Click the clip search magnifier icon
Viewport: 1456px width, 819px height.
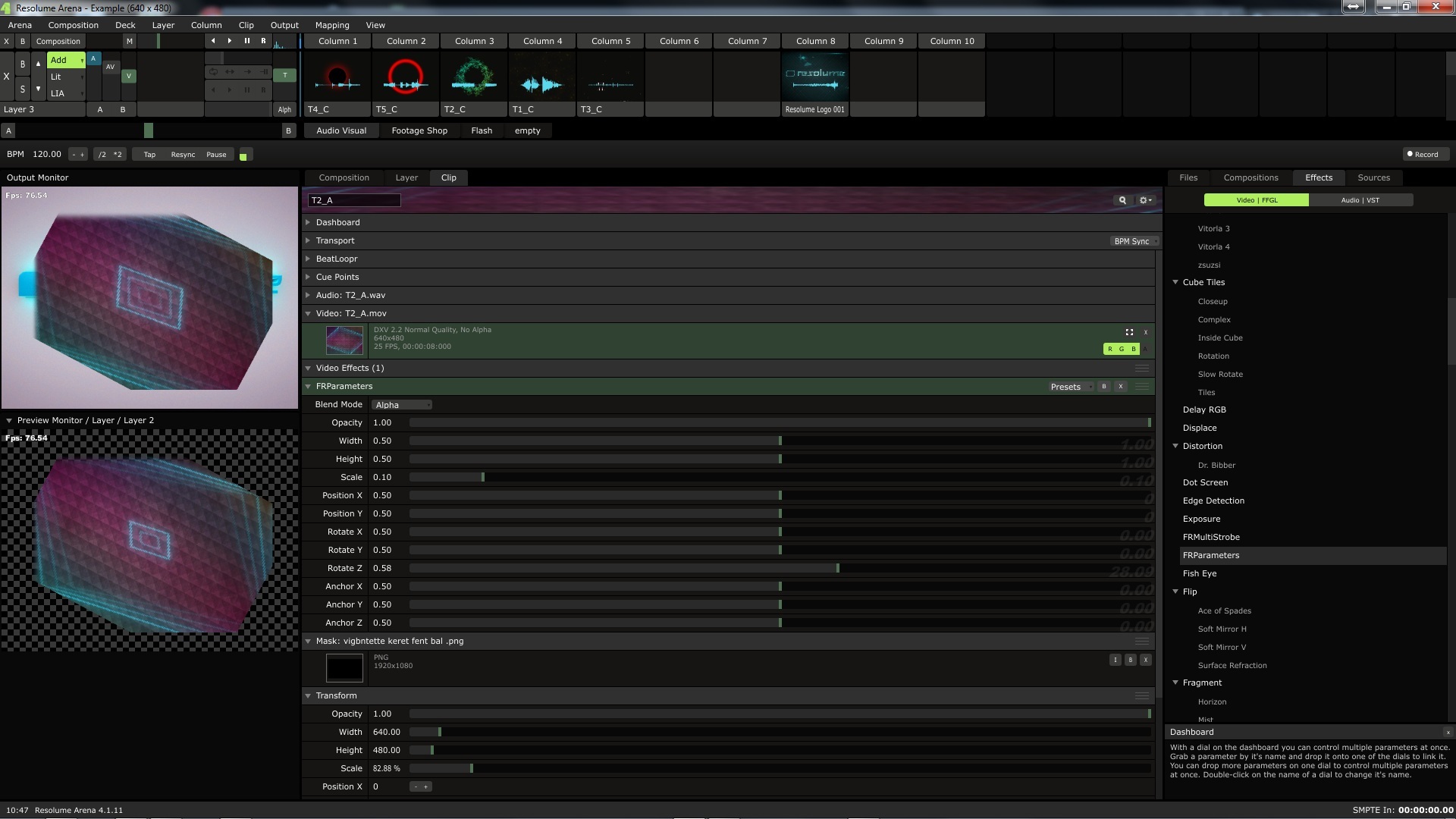tap(1122, 200)
